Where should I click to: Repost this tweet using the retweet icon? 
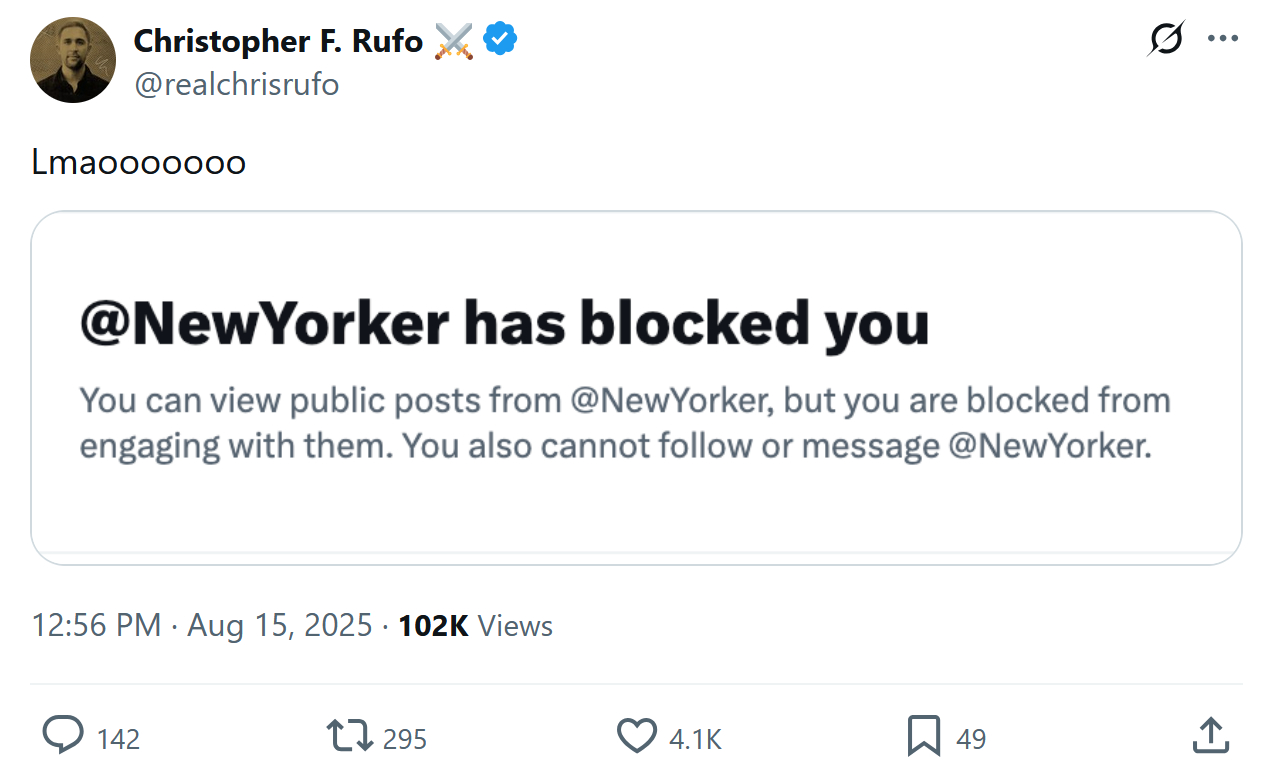tap(349, 737)
